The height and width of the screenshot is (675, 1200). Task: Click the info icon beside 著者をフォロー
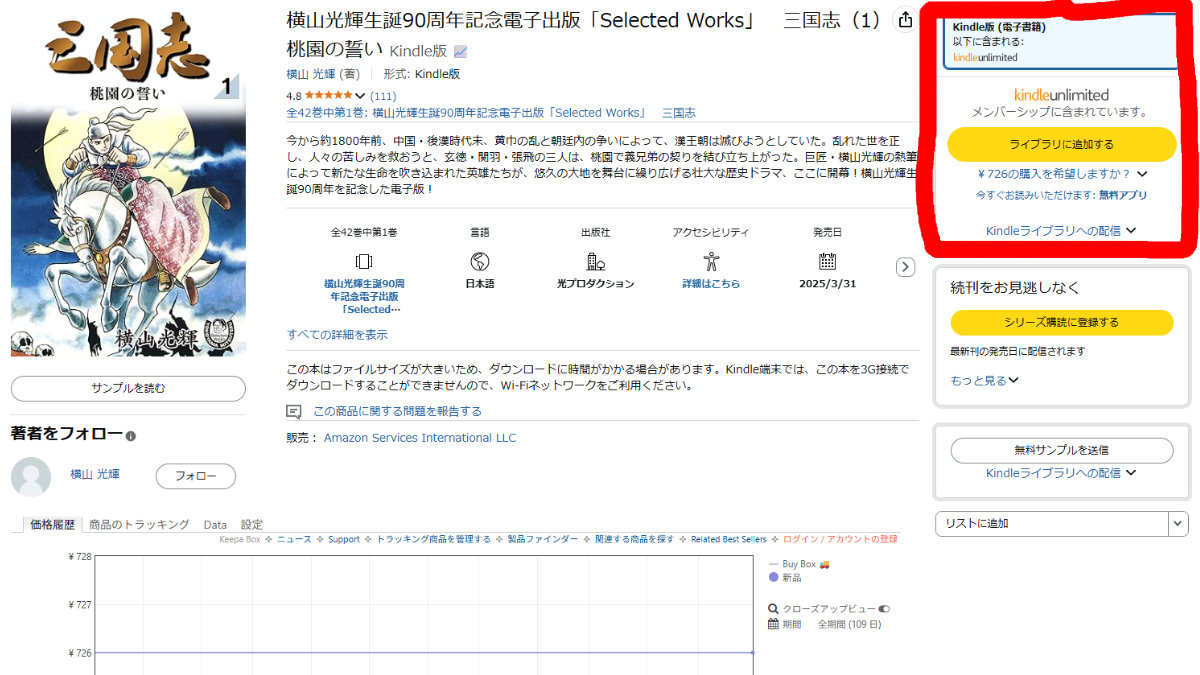pyautogui.click(x=131, y=436)
